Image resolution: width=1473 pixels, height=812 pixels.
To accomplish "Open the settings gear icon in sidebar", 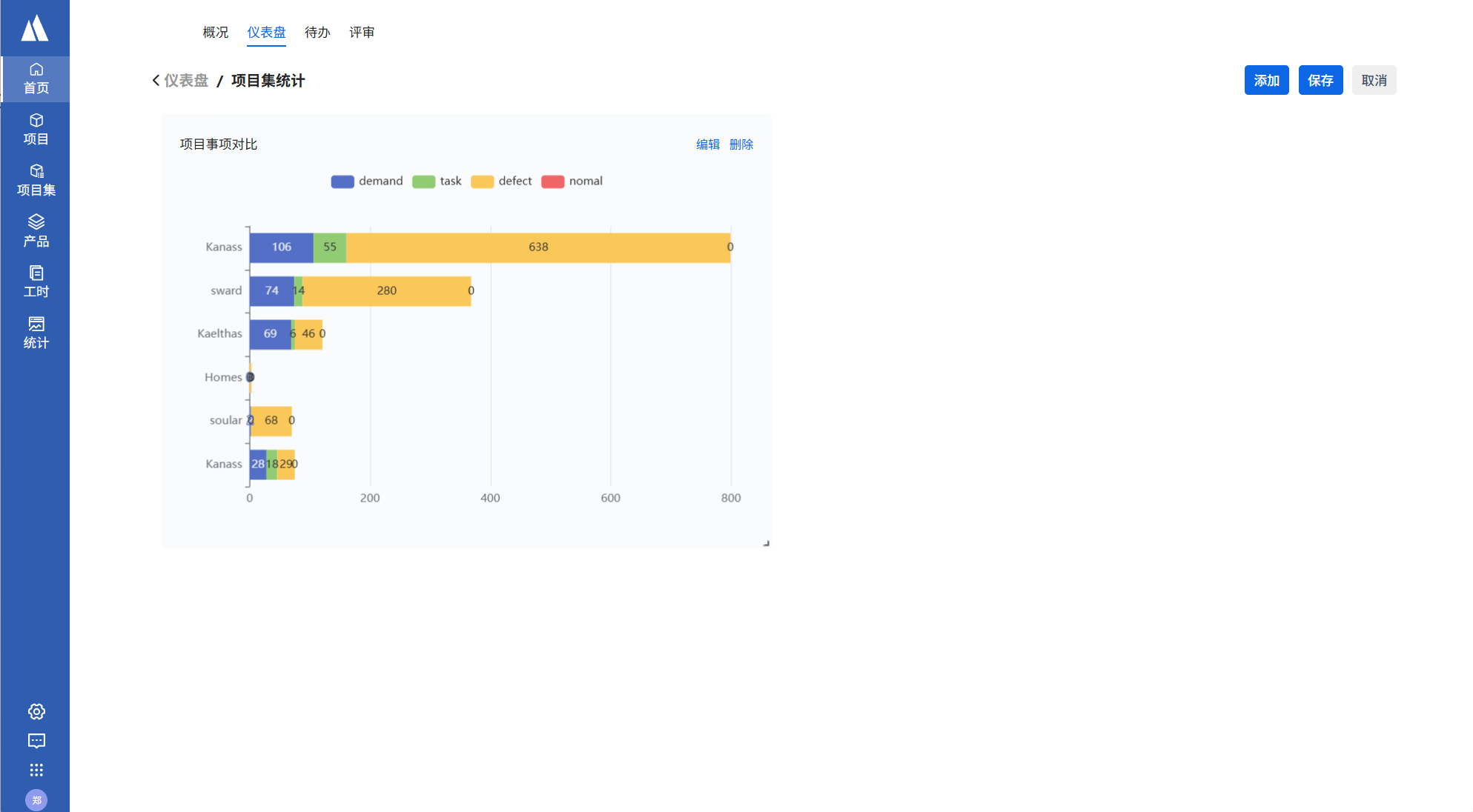I will click(x=36, y=711).
